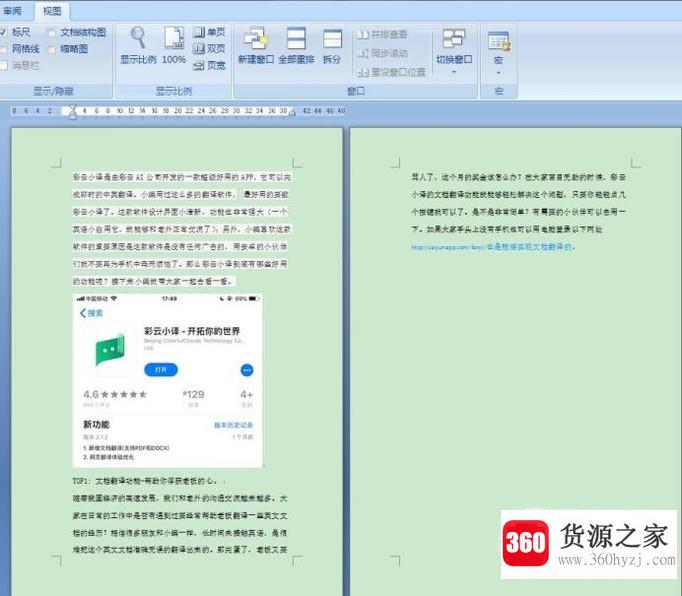
Task: Switch to 双页 two page view
Action: click(209, 49)
